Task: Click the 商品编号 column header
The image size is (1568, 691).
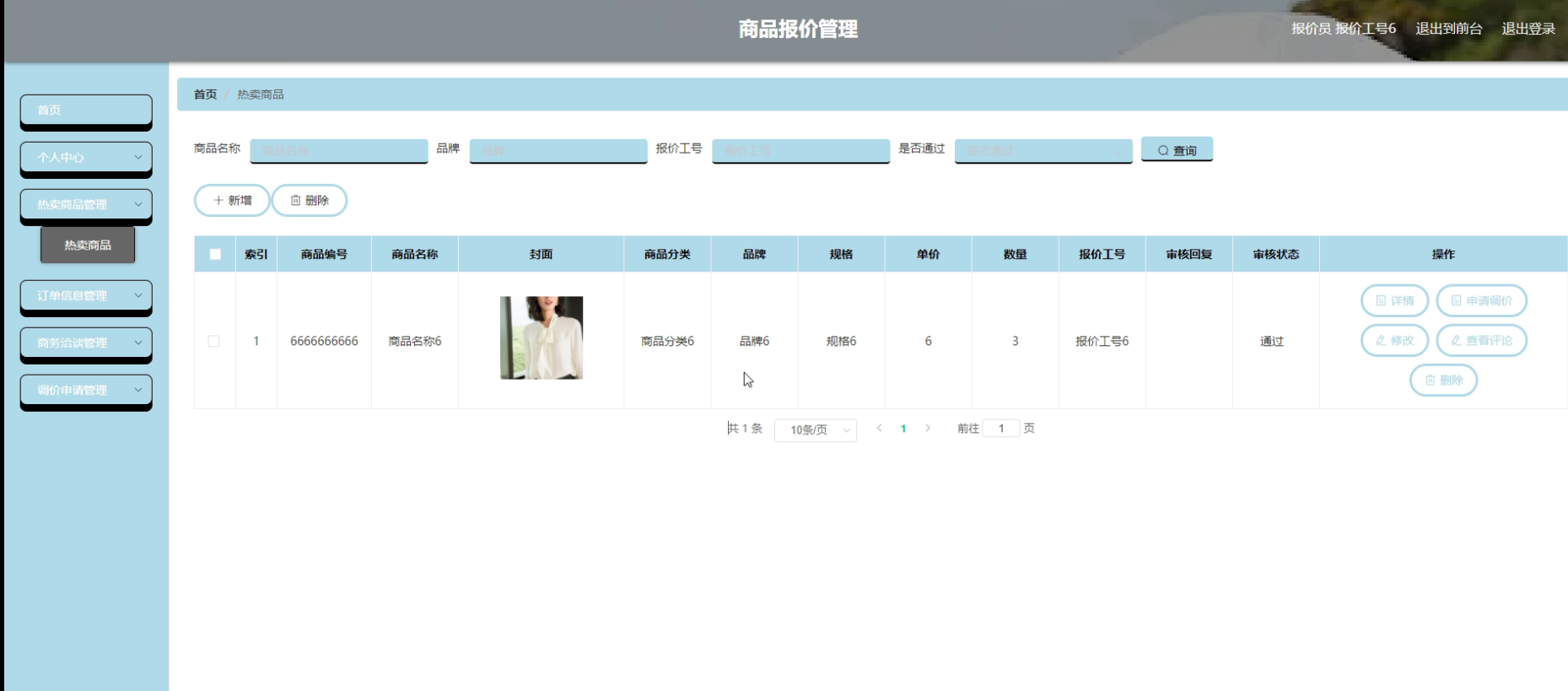Action: click(x=324, y=255)
